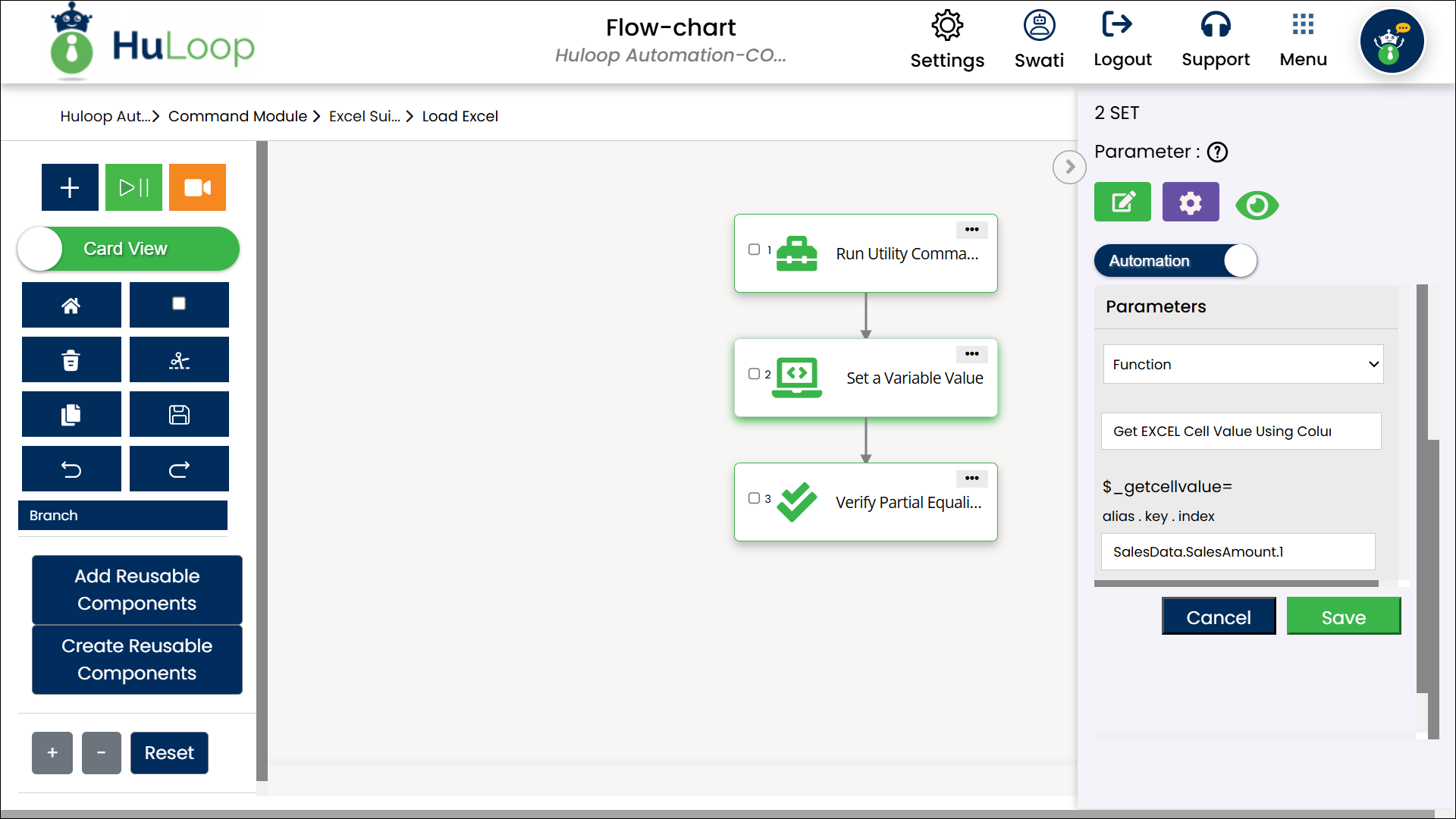
Task: Click the green edit pencil icon
Action: pos(1122,202)
